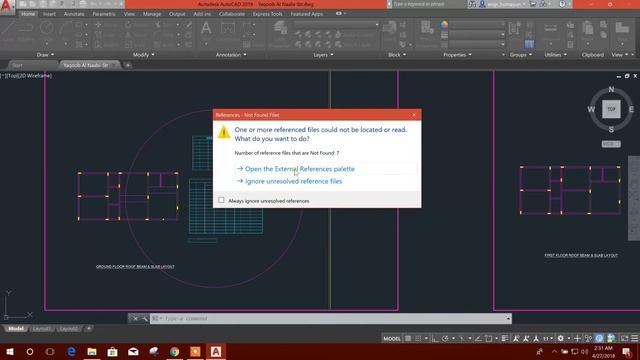Close the command line with its X
The height and width of the screenshot is (360, 640).
pyautogui.click(x=135, y=318)
